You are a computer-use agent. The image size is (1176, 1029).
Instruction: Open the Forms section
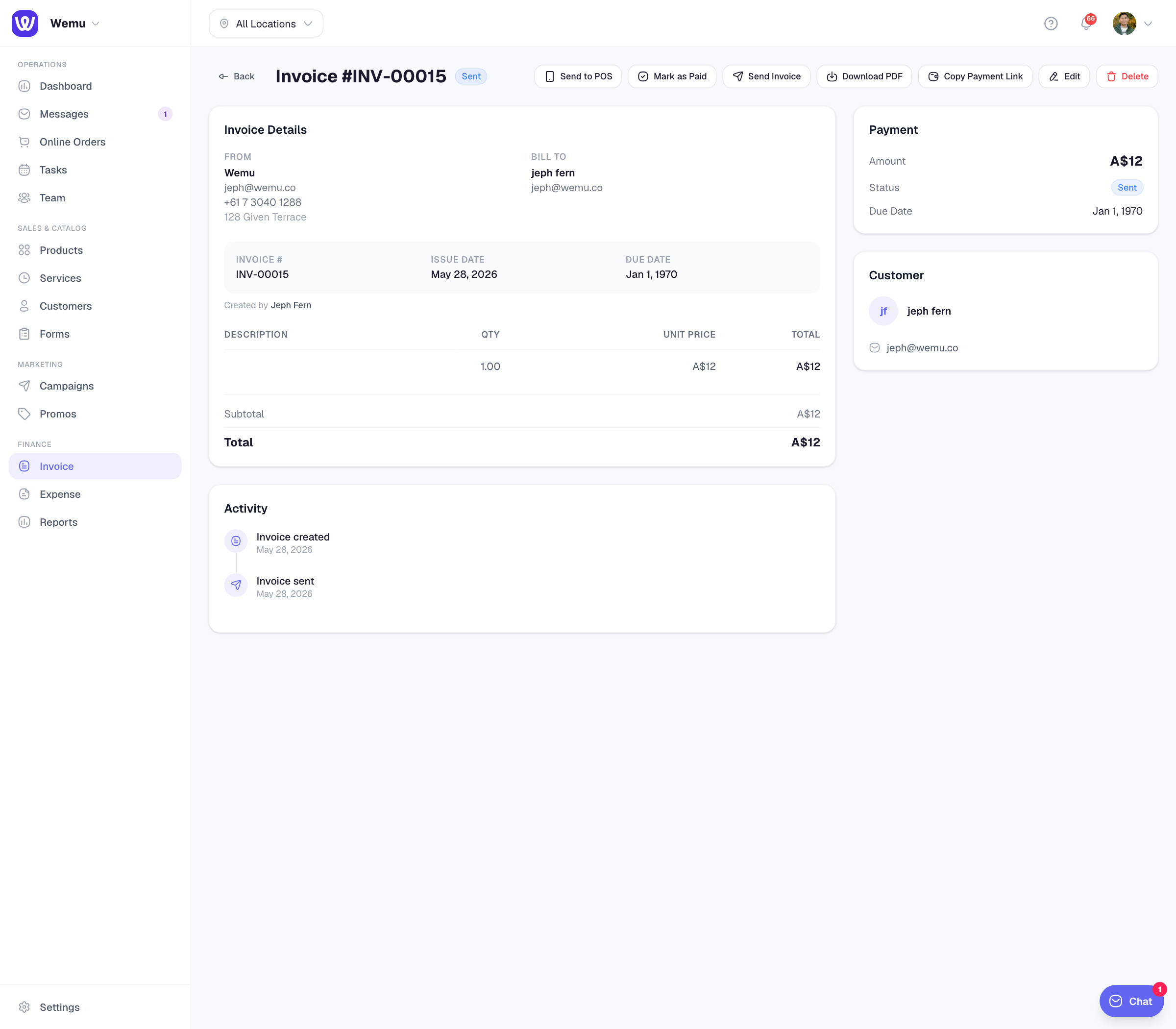pyautogui.click(x=95, y=334)
